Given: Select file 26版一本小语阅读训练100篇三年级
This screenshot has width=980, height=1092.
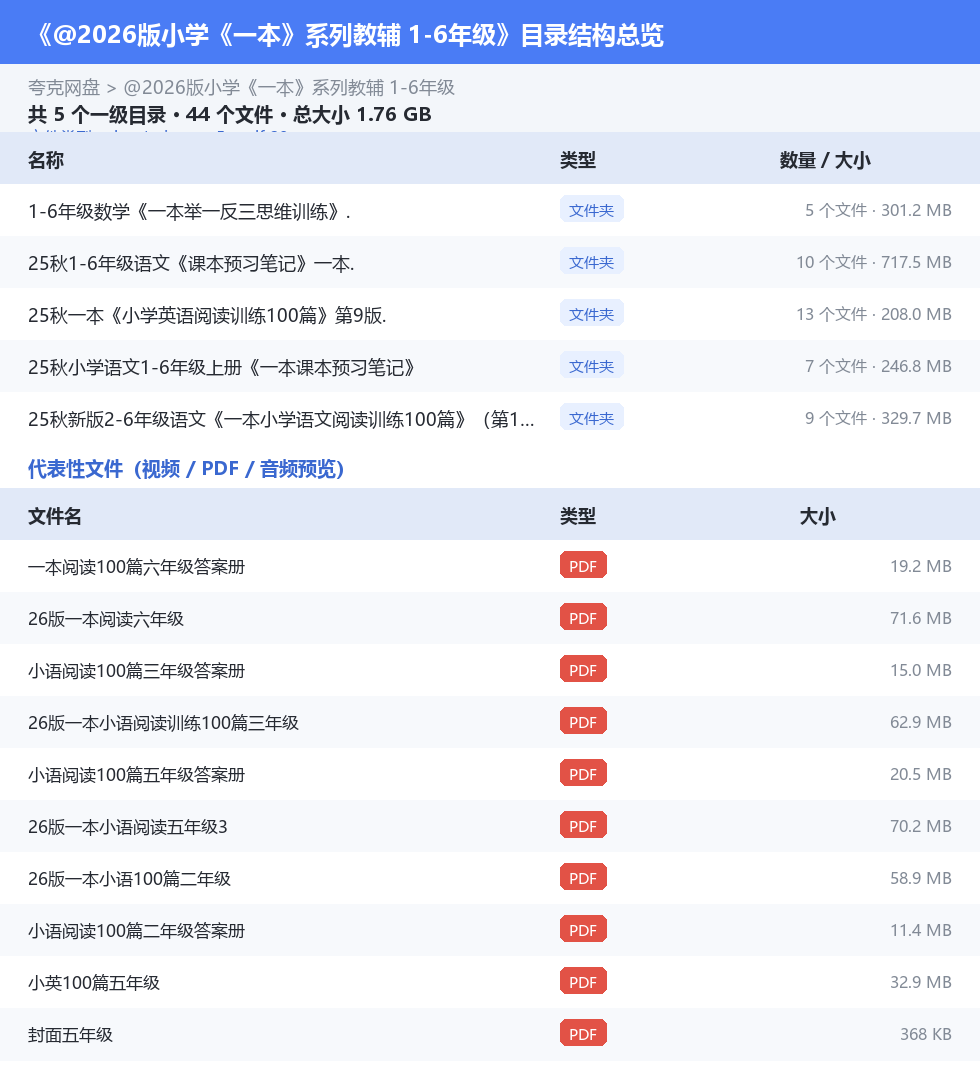Looking at the screenshot, I should (x=163, y=723).
